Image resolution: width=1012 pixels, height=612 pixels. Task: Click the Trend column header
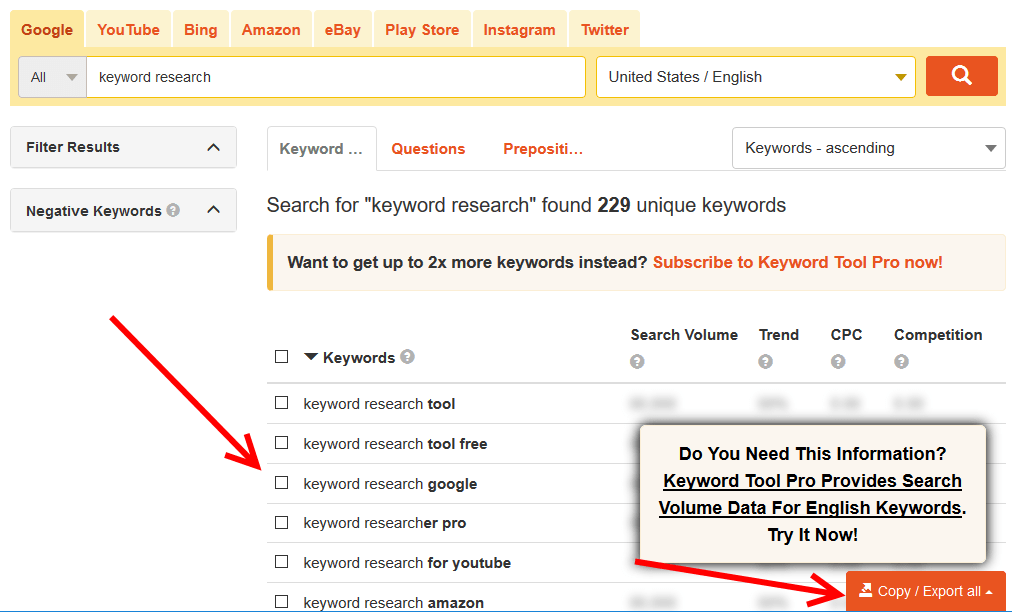[x=779, y=335]
